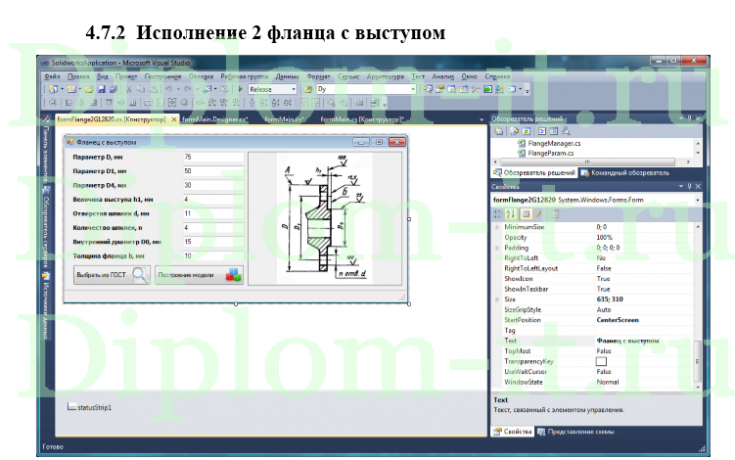Open Solution Explorer window position dropdown arrow
The width and height of the screenshot is (735, 460).
click(x=681, y=119)
